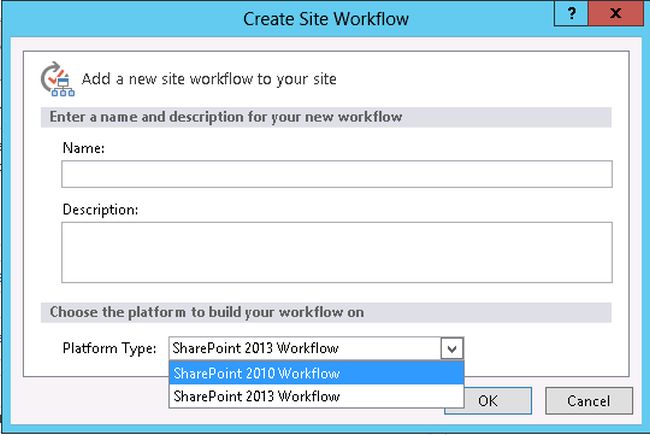The height and width of the screenshot is (435, 650).
Task: Click the site workflow icon in the header
Action: tap(57, 79)
